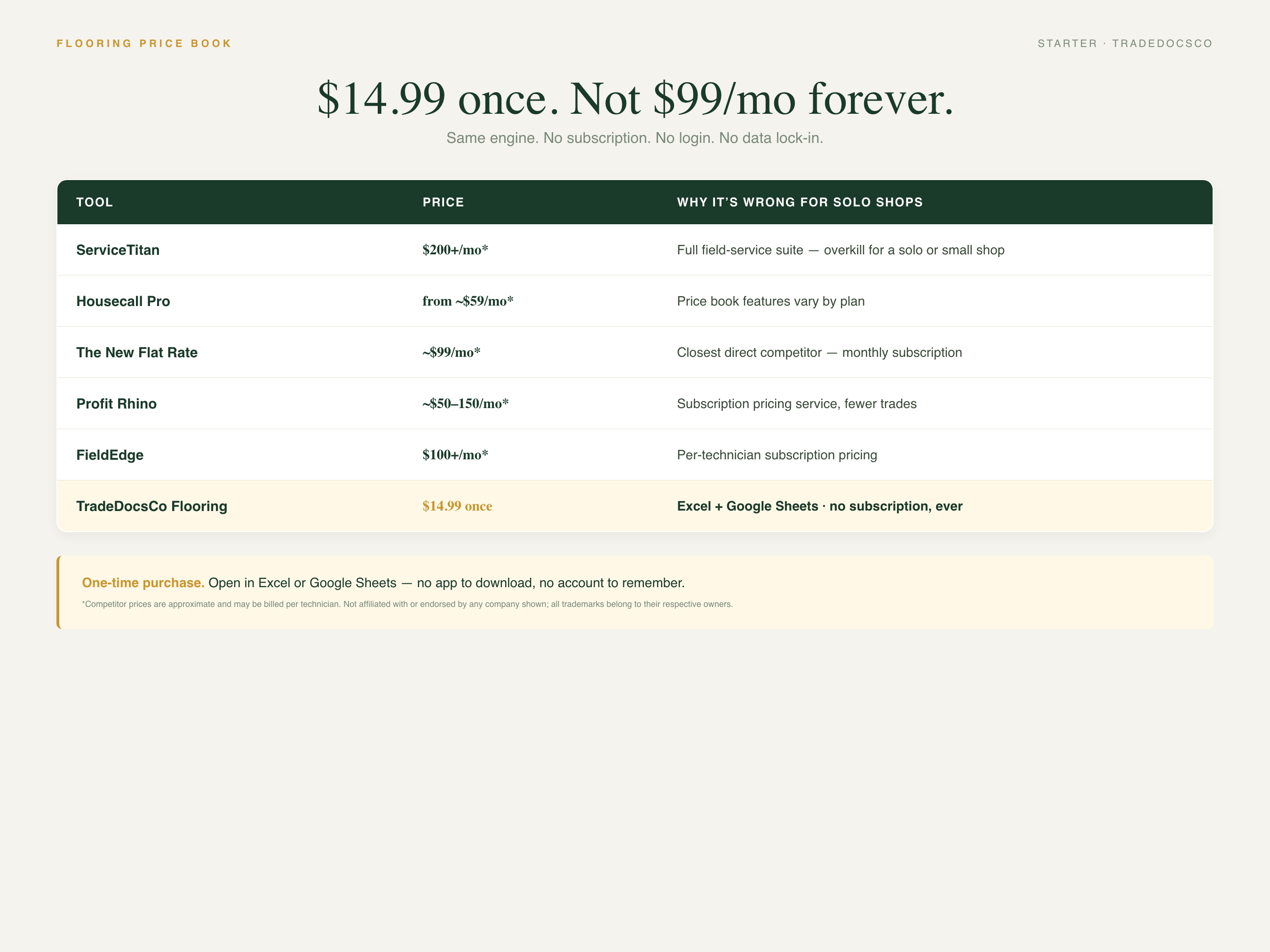This screenshot has height=952, width=1270.
Task: Click the '~$50–150/mo*' price cell
Action: (466, 404)
